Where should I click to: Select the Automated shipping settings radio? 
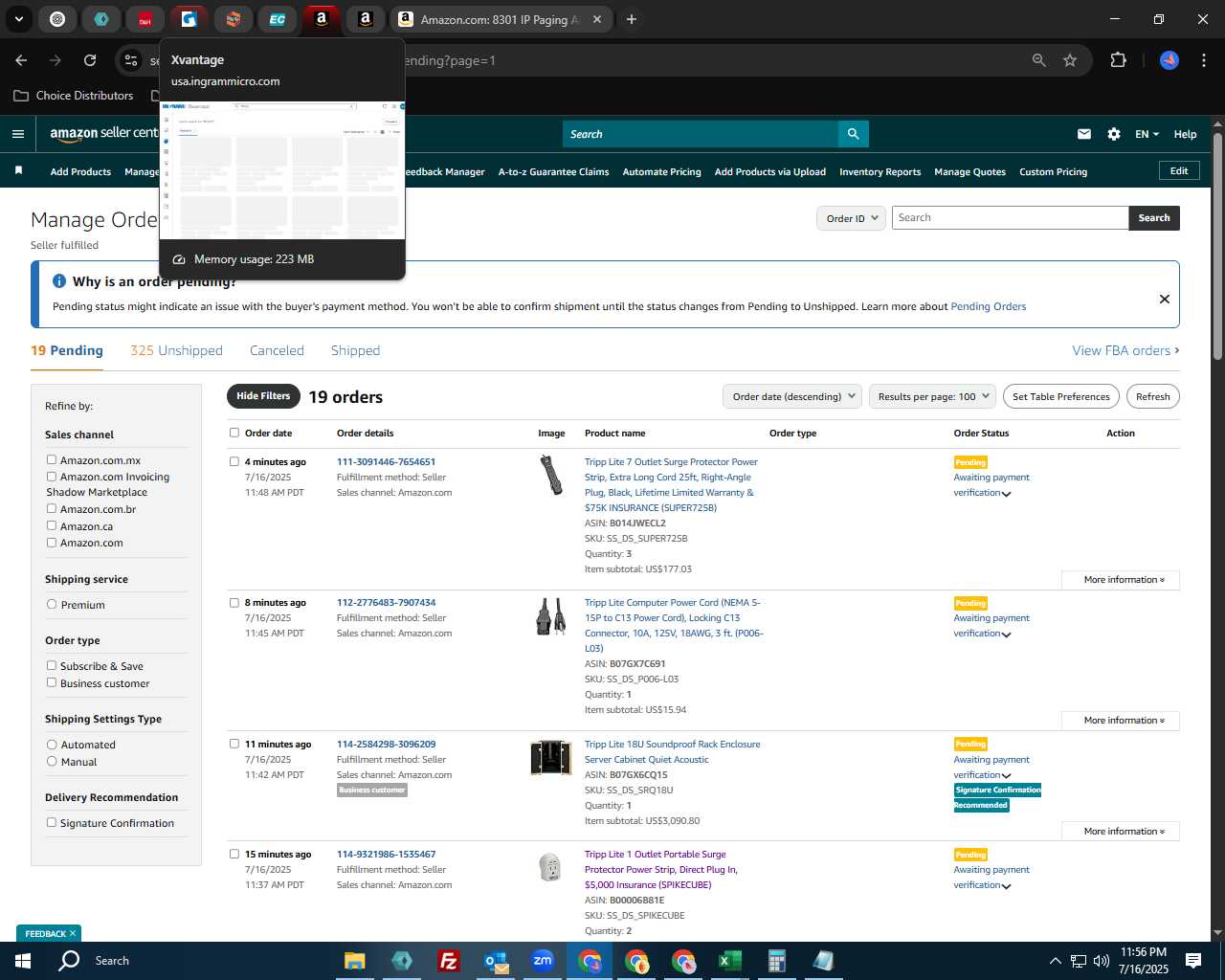(52, 744)
